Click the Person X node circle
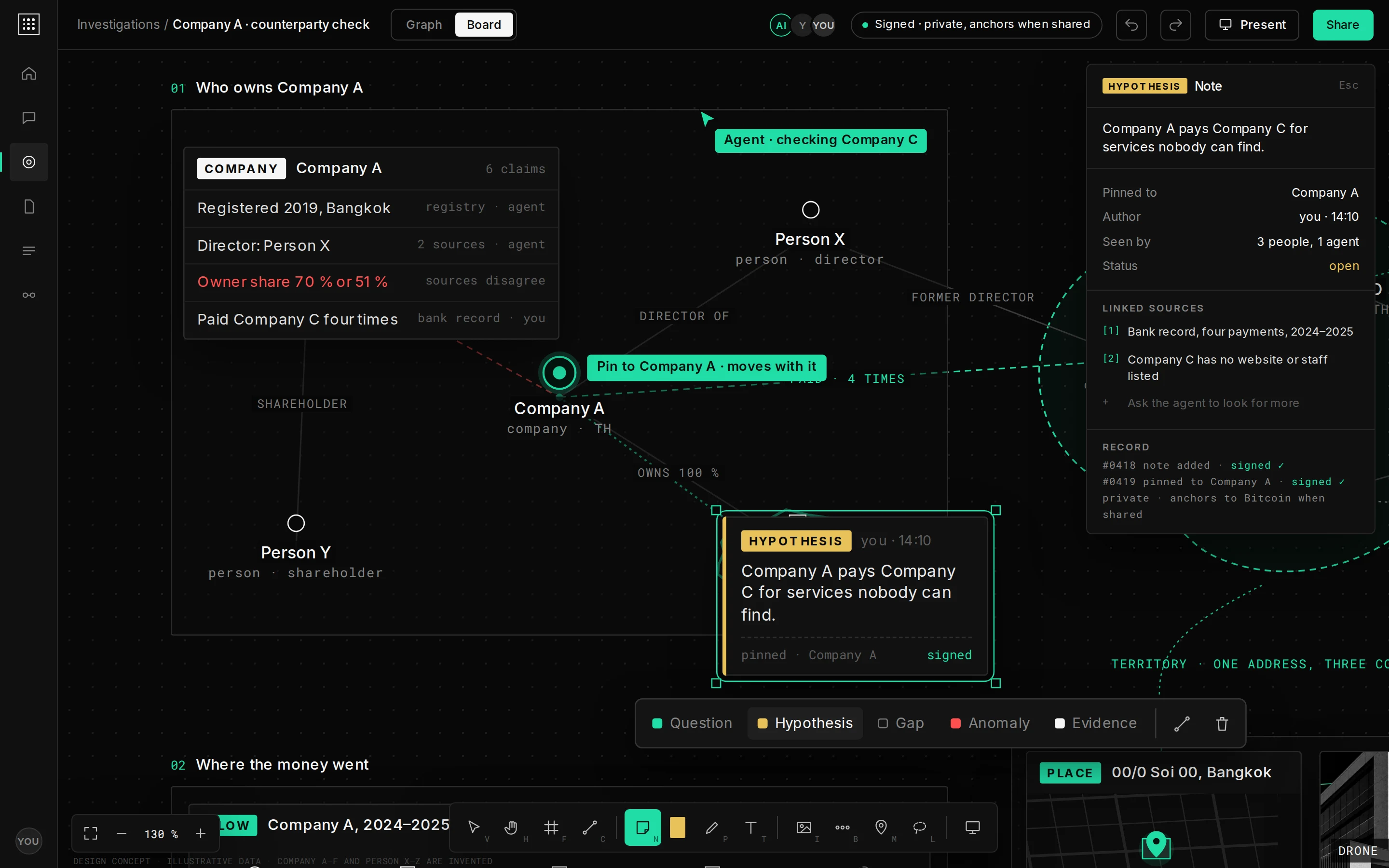This screenshot has width=1389, height=868. tap(810, 210)
